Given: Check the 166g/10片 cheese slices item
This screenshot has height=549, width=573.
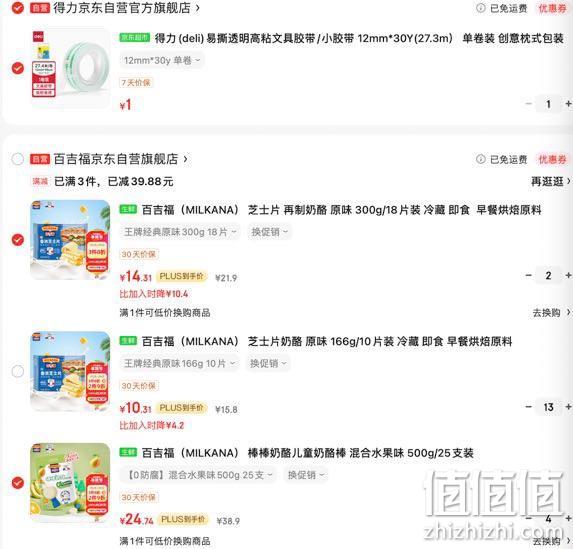Looking at the screenshot, I should 18,371.
